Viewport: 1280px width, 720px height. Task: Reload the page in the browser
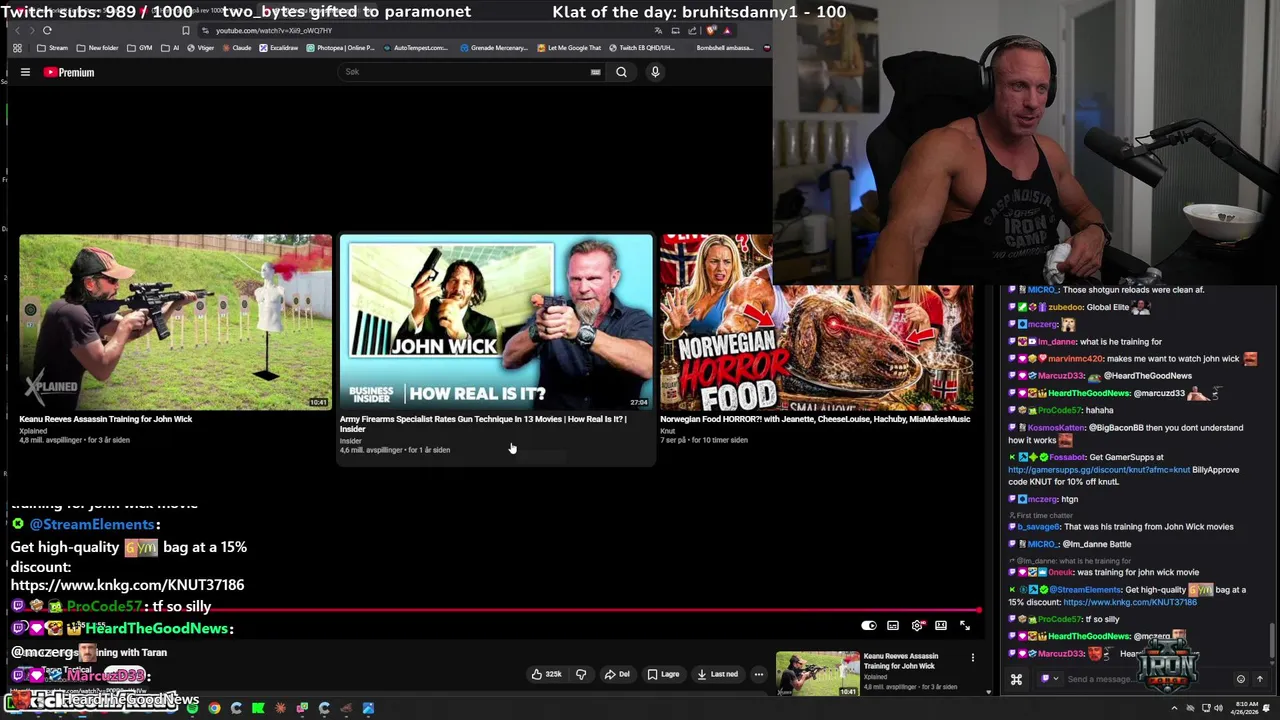point(47,30)
